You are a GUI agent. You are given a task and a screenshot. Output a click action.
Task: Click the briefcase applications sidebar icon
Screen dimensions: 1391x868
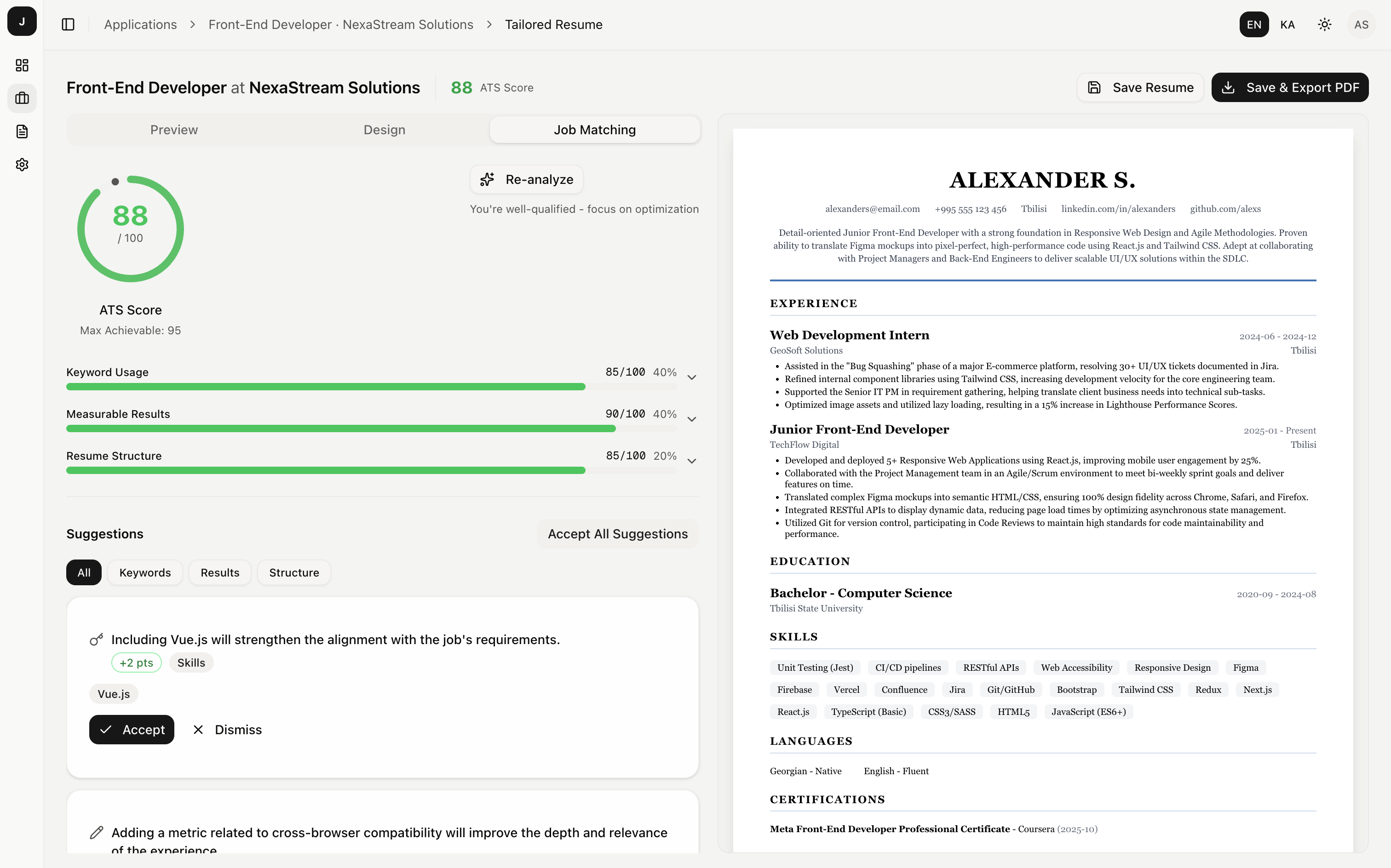22,98
